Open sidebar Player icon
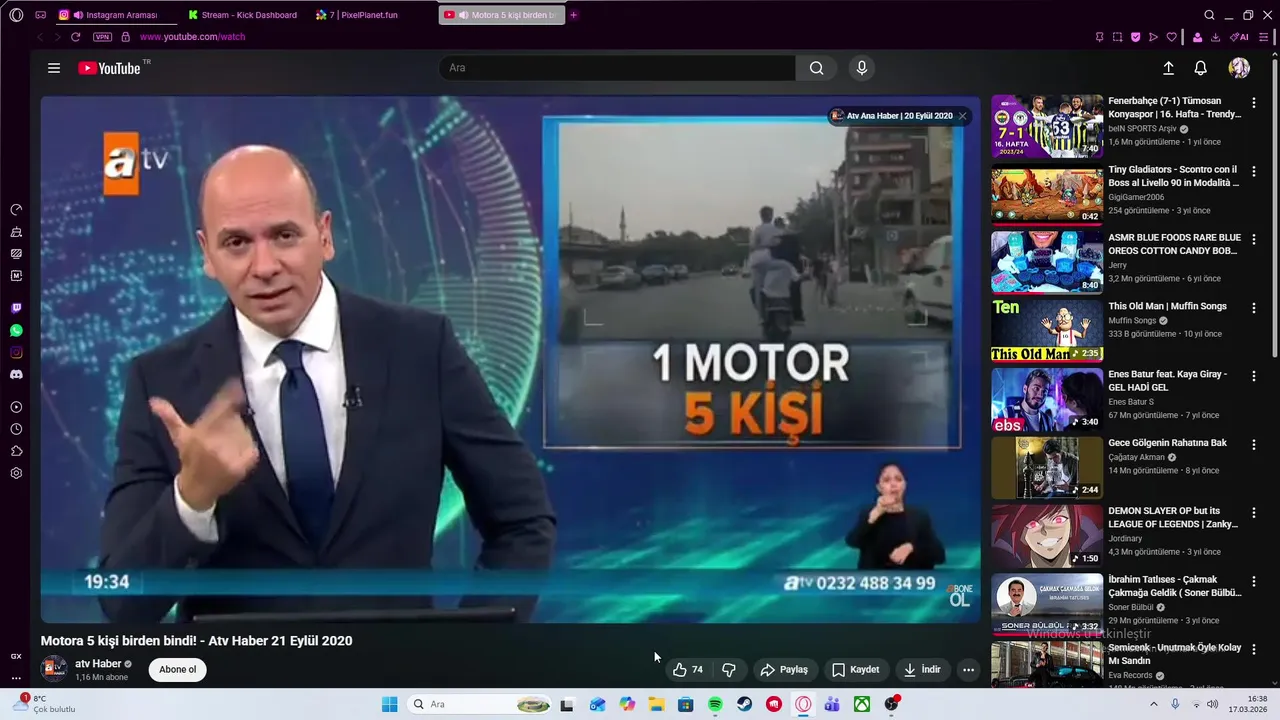 tap(16, 407)
